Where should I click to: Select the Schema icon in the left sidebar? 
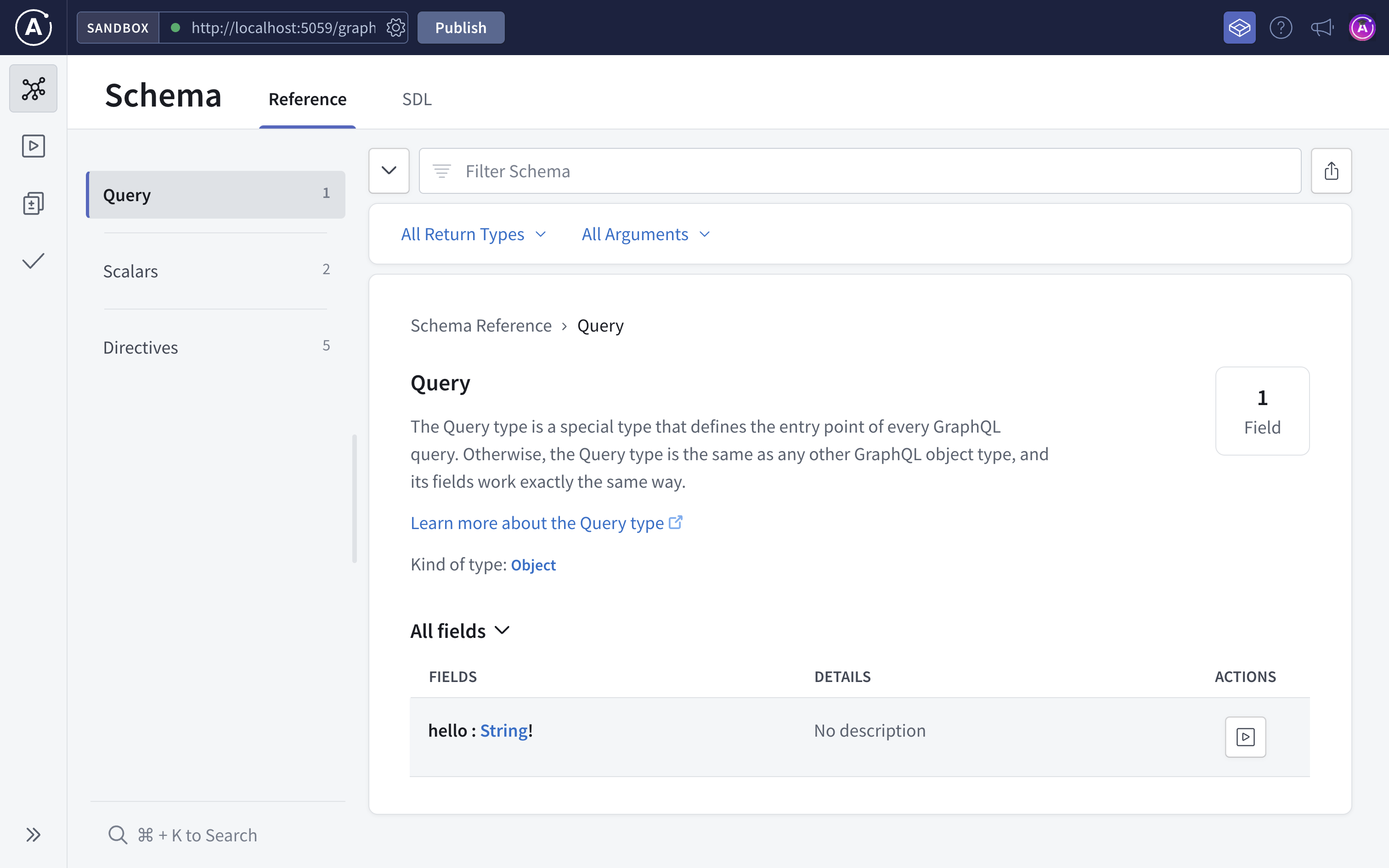point(33,88)
